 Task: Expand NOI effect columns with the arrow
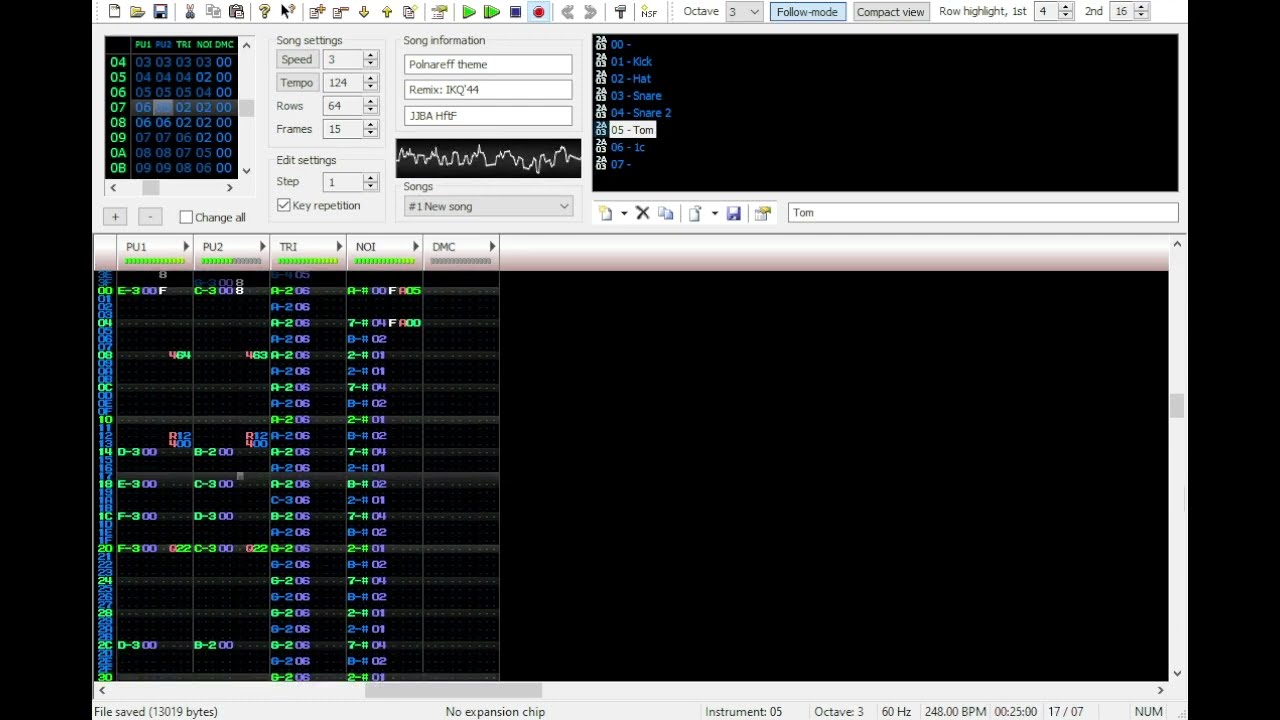[416, 247]
